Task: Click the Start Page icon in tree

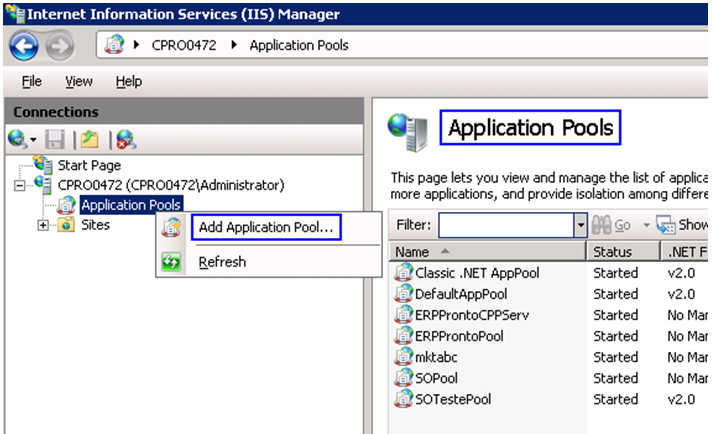Action: 43,165
